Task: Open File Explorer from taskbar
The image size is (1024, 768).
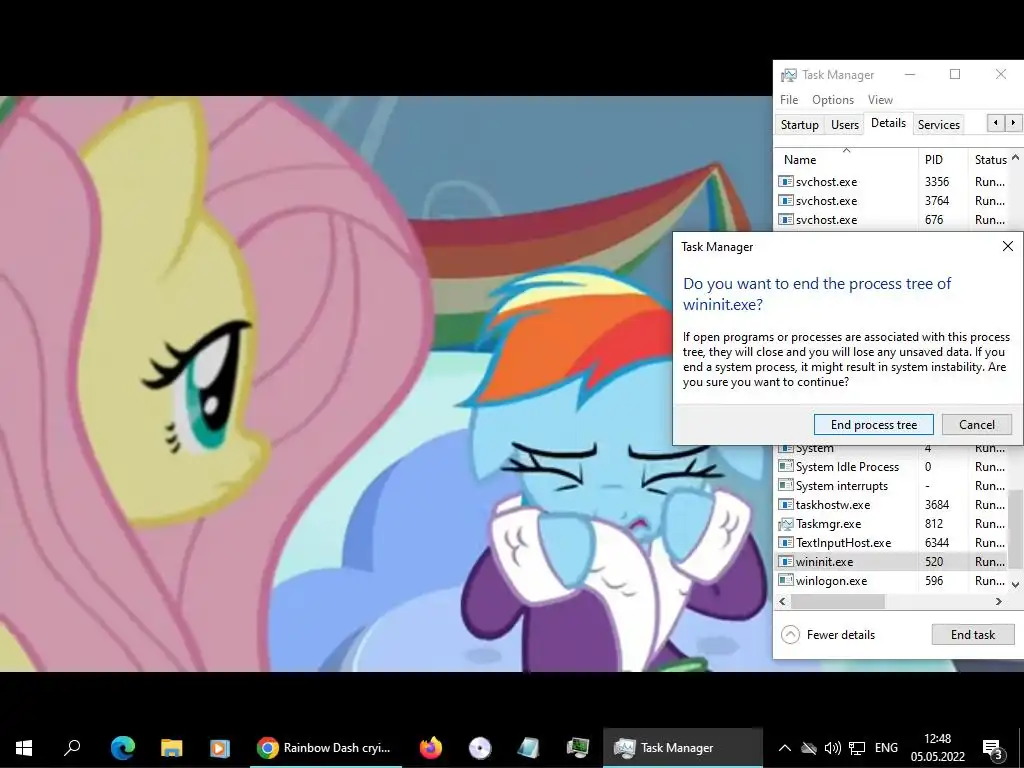Action: [172, 747]
